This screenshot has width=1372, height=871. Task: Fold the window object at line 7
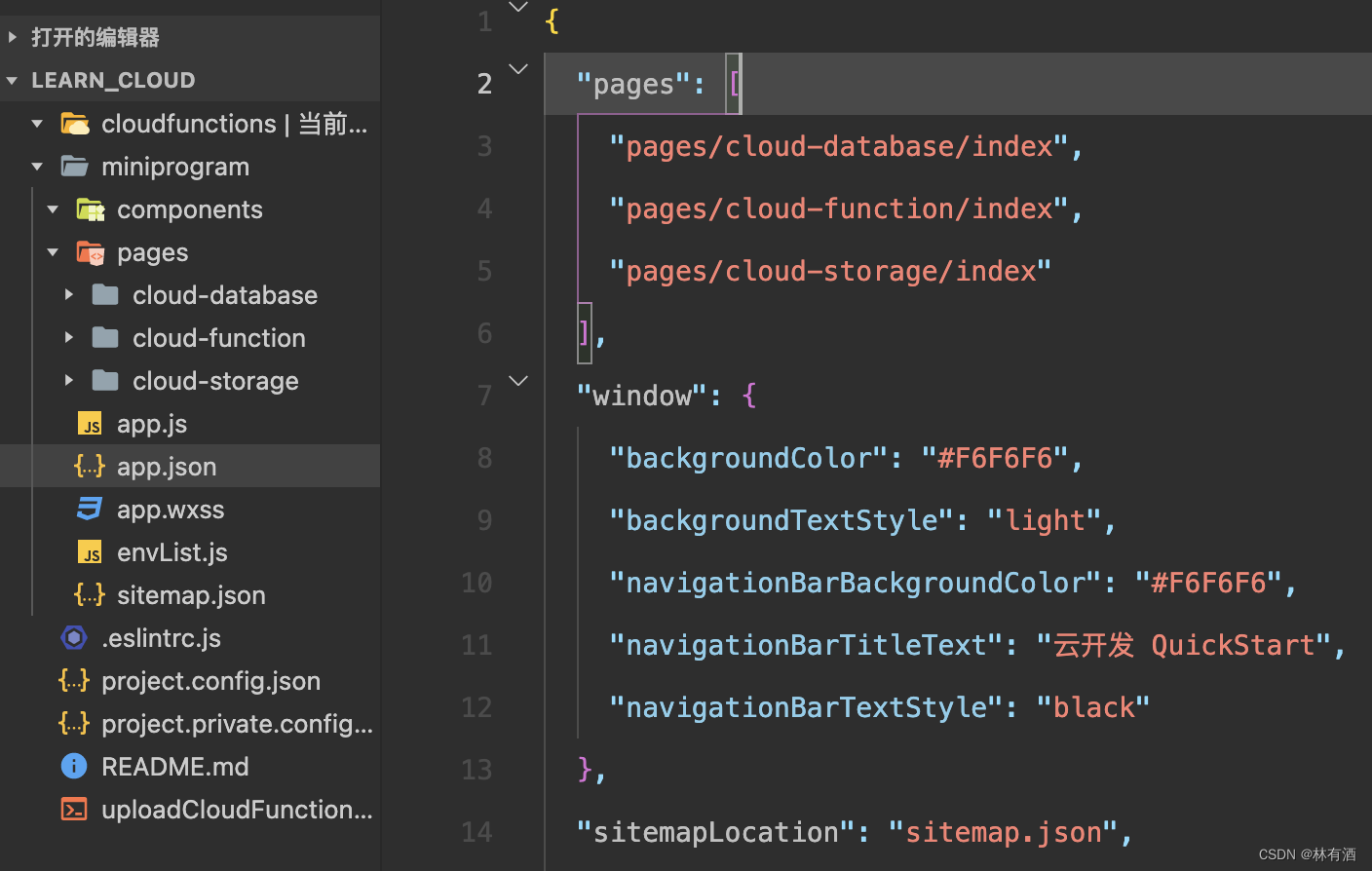click(518, 381)
